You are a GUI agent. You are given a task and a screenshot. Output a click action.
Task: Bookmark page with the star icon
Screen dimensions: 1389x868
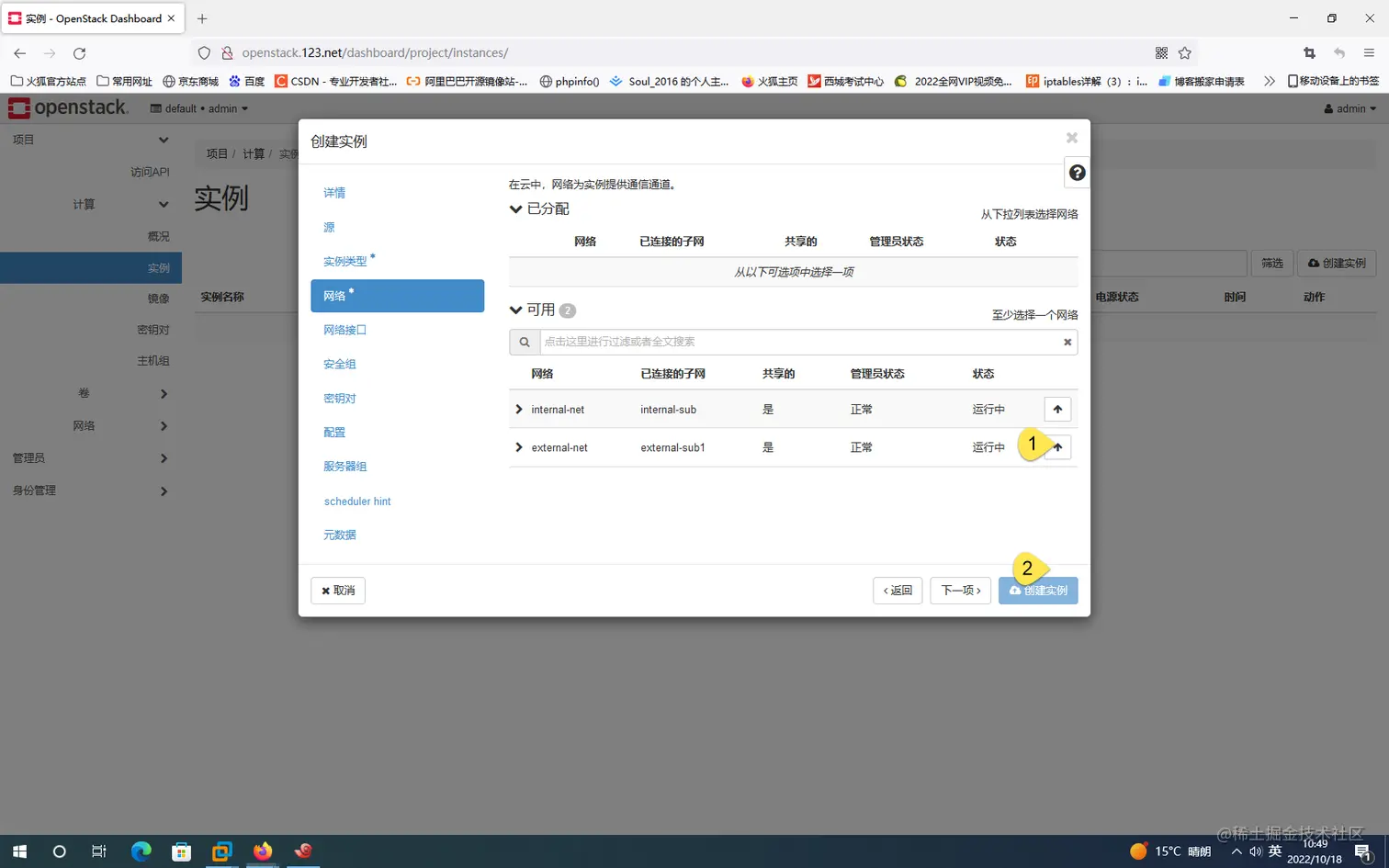(1185, 53)
